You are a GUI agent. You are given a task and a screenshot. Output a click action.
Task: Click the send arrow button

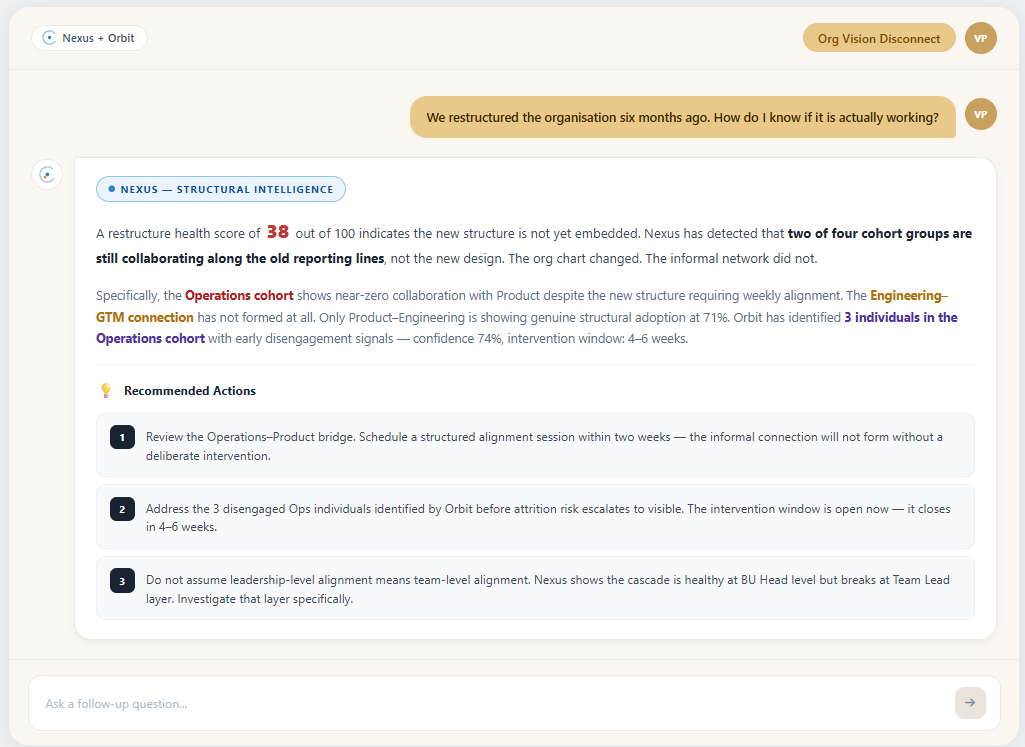(x=970, y=703)
